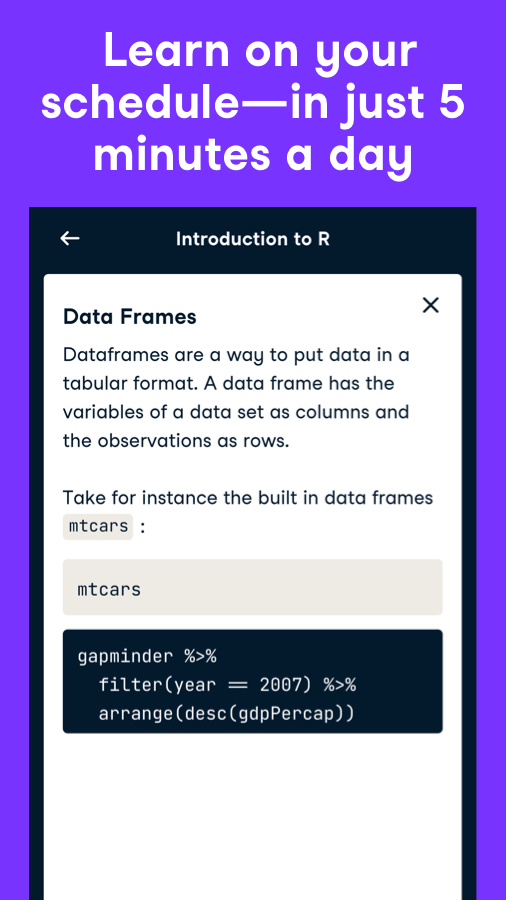Tap the Dataframes description paragraph
The height and width of the screenshot is (900, 506).
click(x=236, y=398)
